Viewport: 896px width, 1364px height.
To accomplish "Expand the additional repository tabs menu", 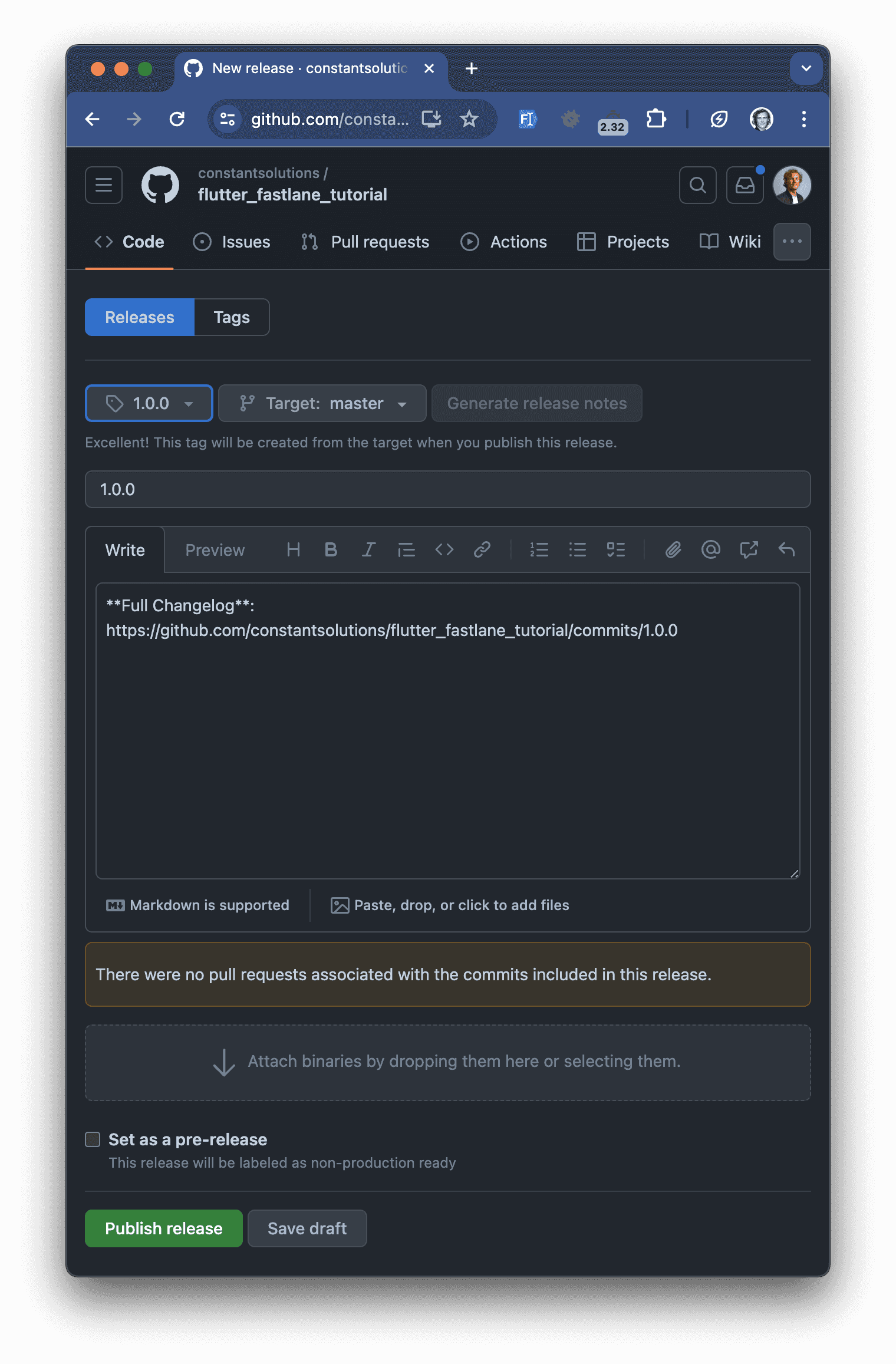I will pyautogui.click(x=792, y=242).
